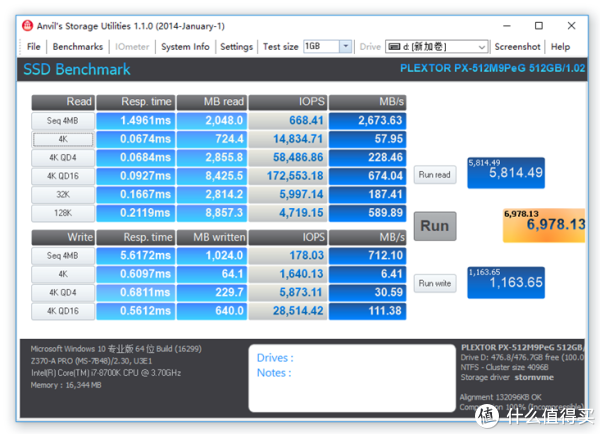Click the read 4K QD16 test button
The image size is (600, 434).
click(x=63, y=176)
